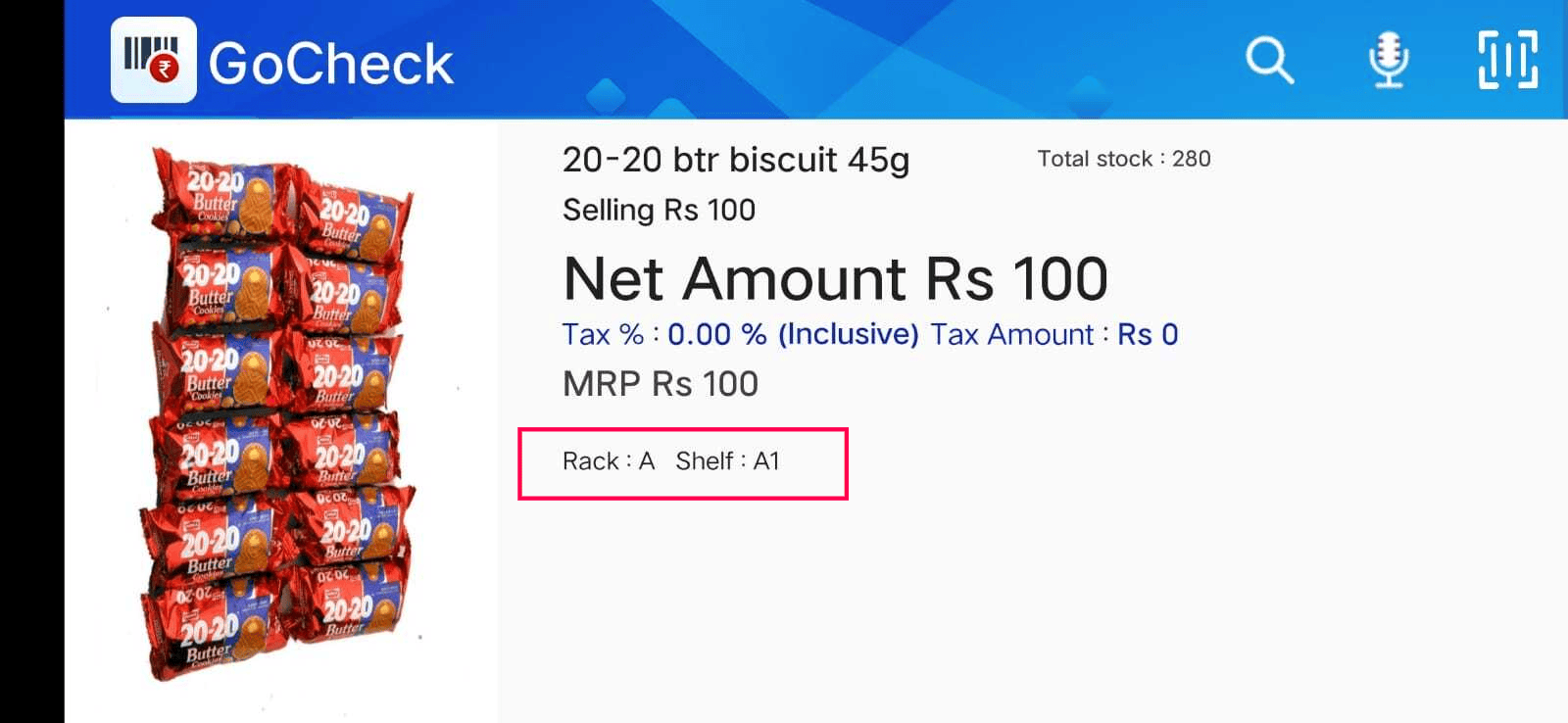Viewport: 1568px width, 723px height.
Task: Tap the MRP Rs 100 line
Action: [661, 384]
